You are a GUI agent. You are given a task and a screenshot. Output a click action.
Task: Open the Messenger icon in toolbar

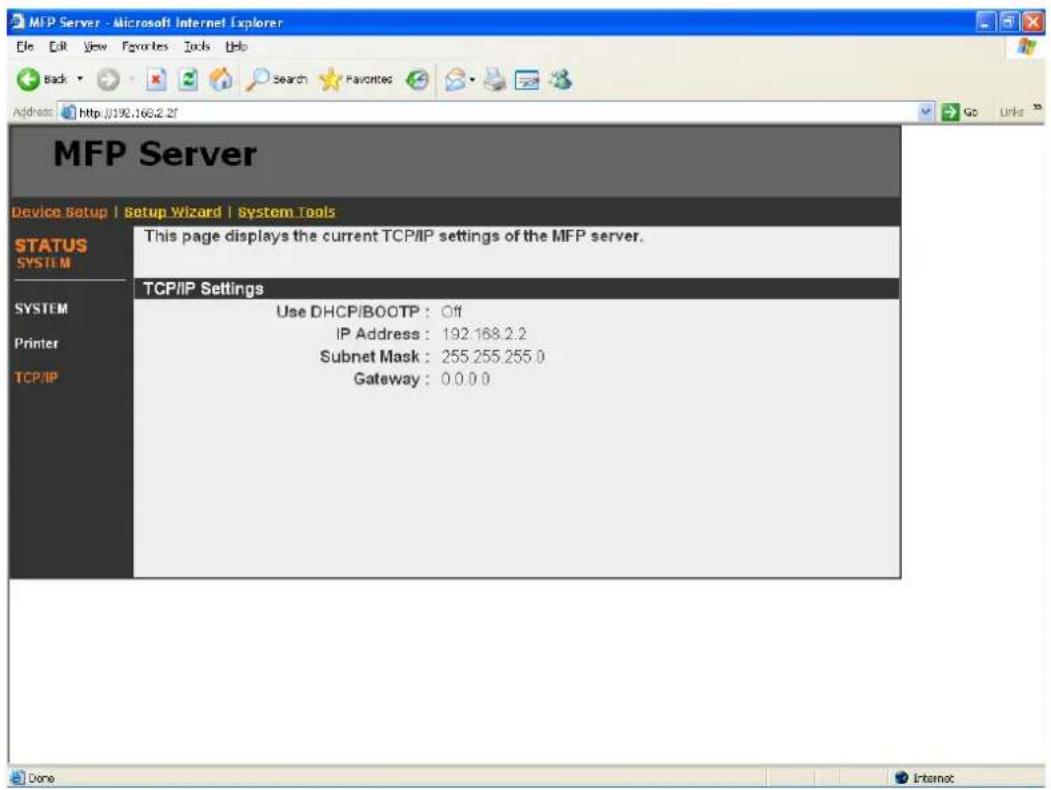pyautogui.click(x=560, y=79)
